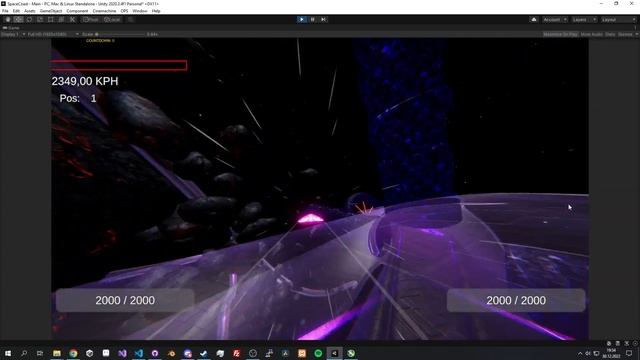Image resolution: width=640 pixels, height=360 pixels.
Task: Pause the running game
Action: 313,19
